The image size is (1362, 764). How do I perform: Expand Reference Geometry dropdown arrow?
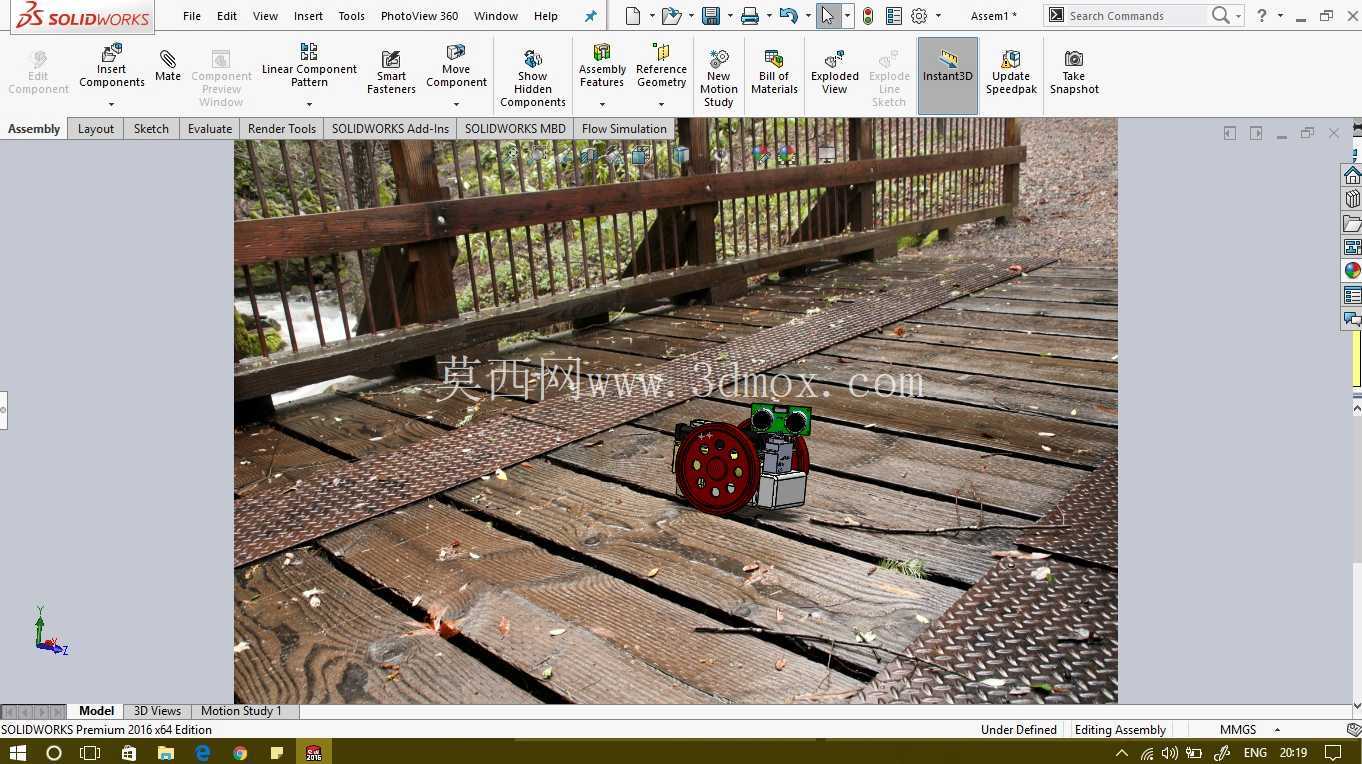click(661, 104)
